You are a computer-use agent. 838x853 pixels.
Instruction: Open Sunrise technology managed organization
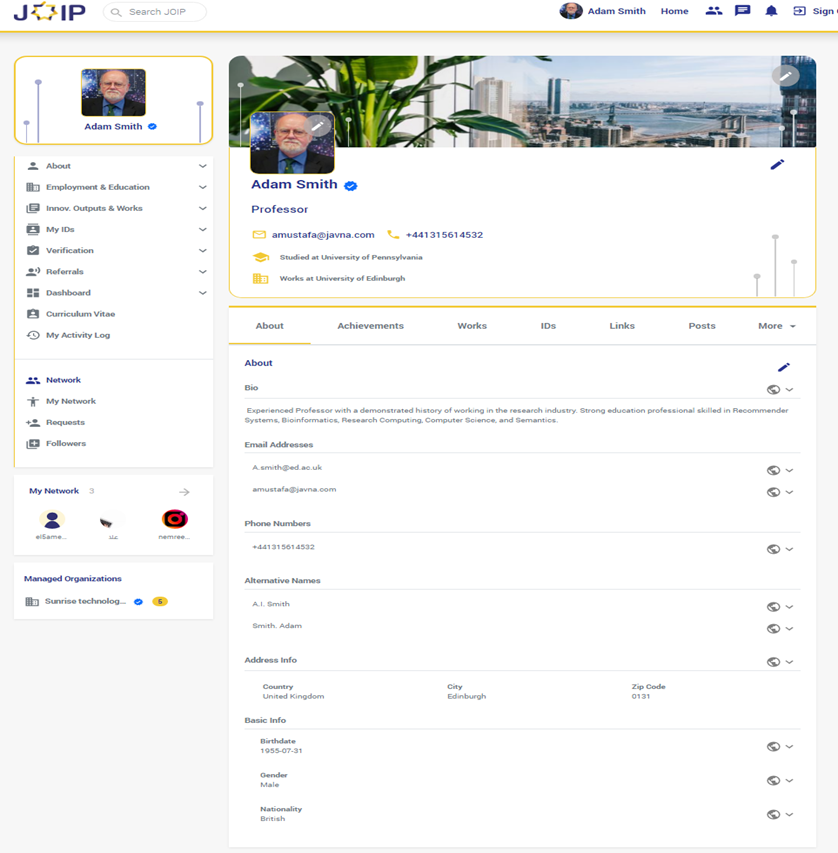click(x=85, y=601)
